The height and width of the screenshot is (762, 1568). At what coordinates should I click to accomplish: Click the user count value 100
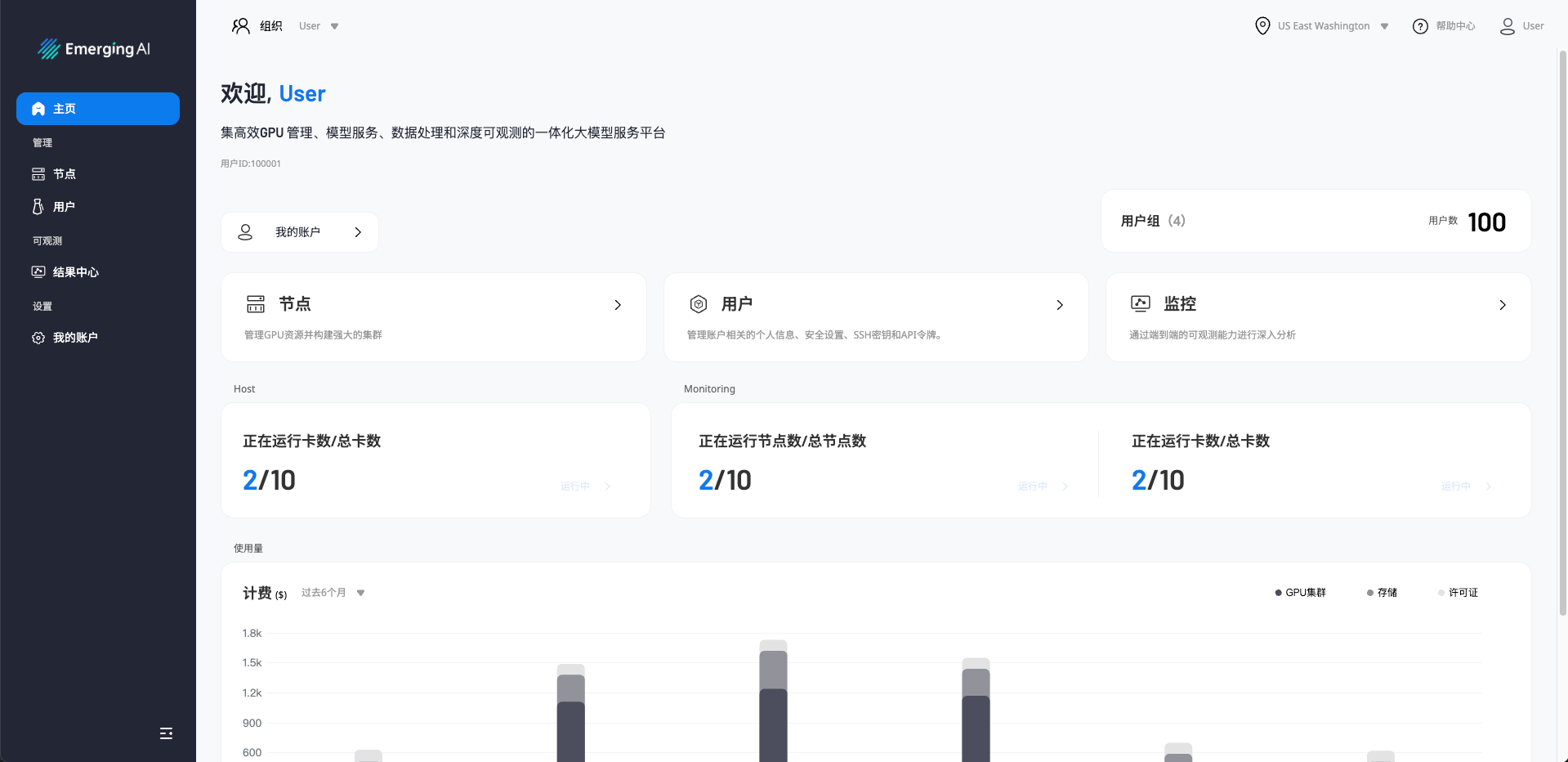tap(1486, 222)
